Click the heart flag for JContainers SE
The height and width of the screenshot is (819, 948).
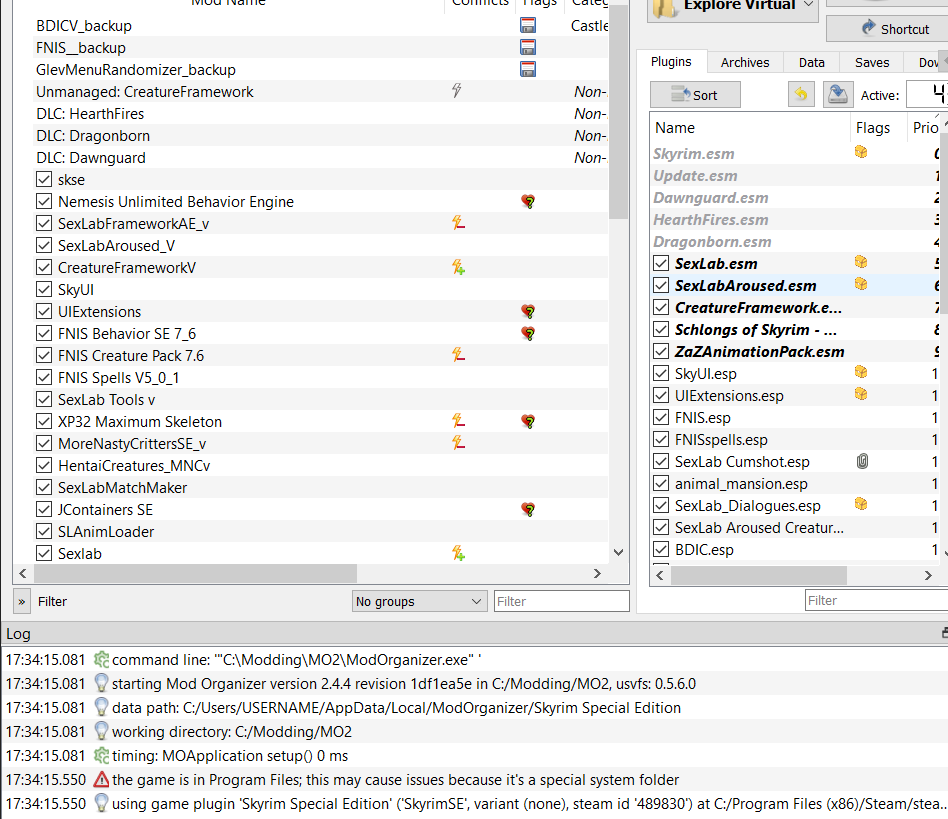[528, 510]
